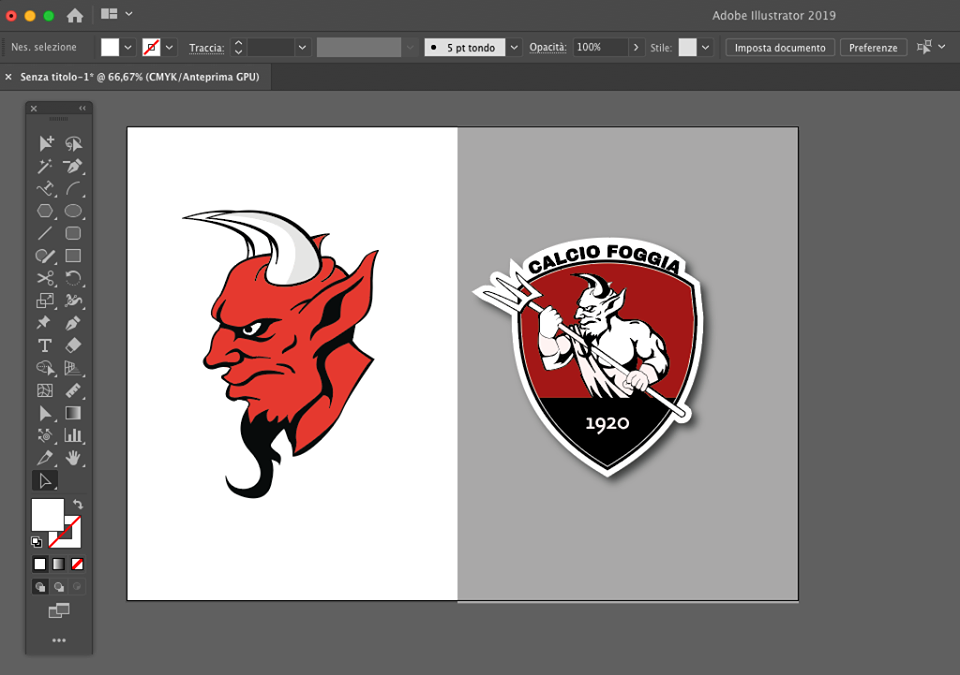960x675 pixels.
Task: Enable Draw Inside mode
Action: point(77,587)
